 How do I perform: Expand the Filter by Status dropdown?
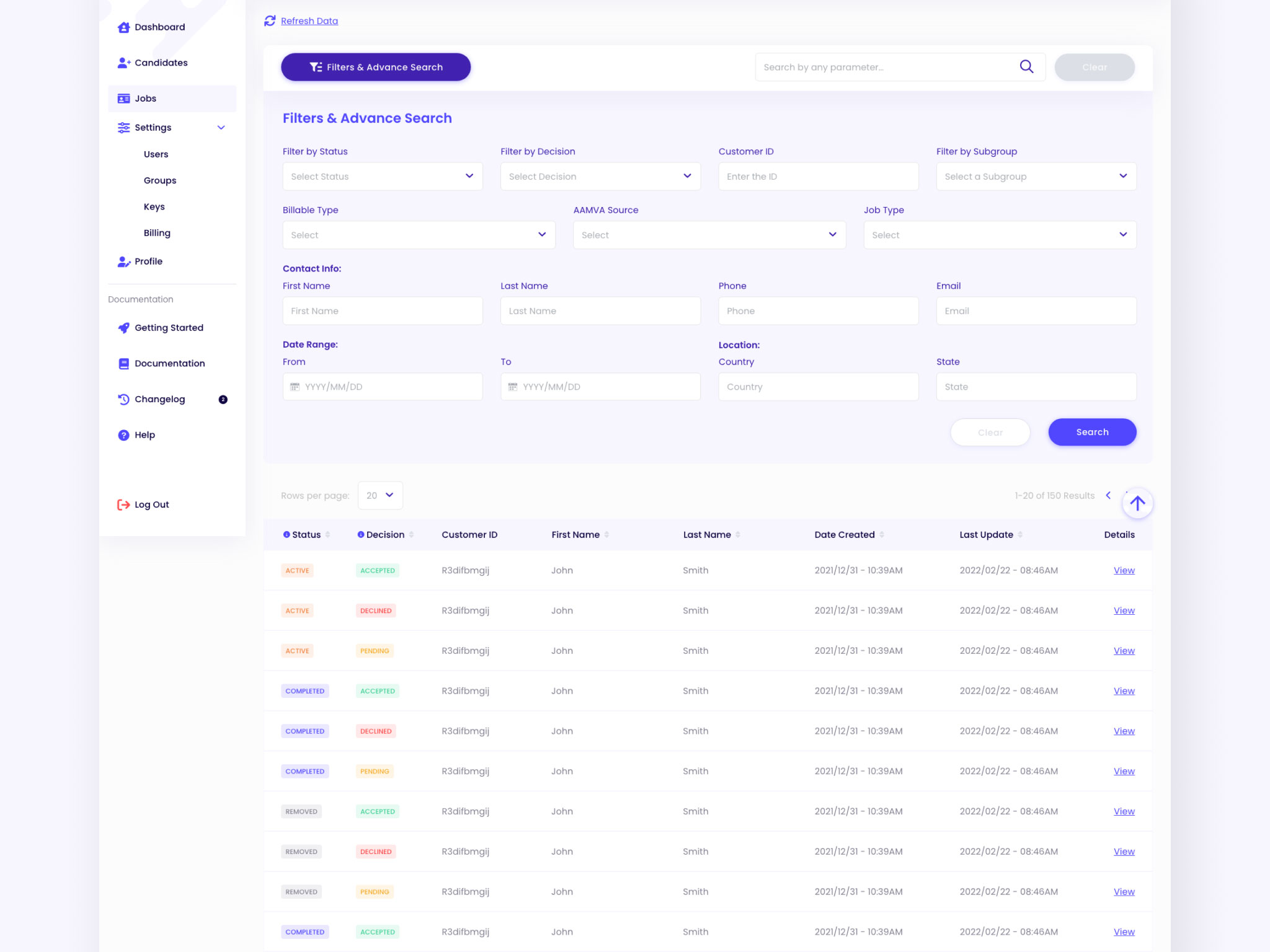(x=381, y=176)
